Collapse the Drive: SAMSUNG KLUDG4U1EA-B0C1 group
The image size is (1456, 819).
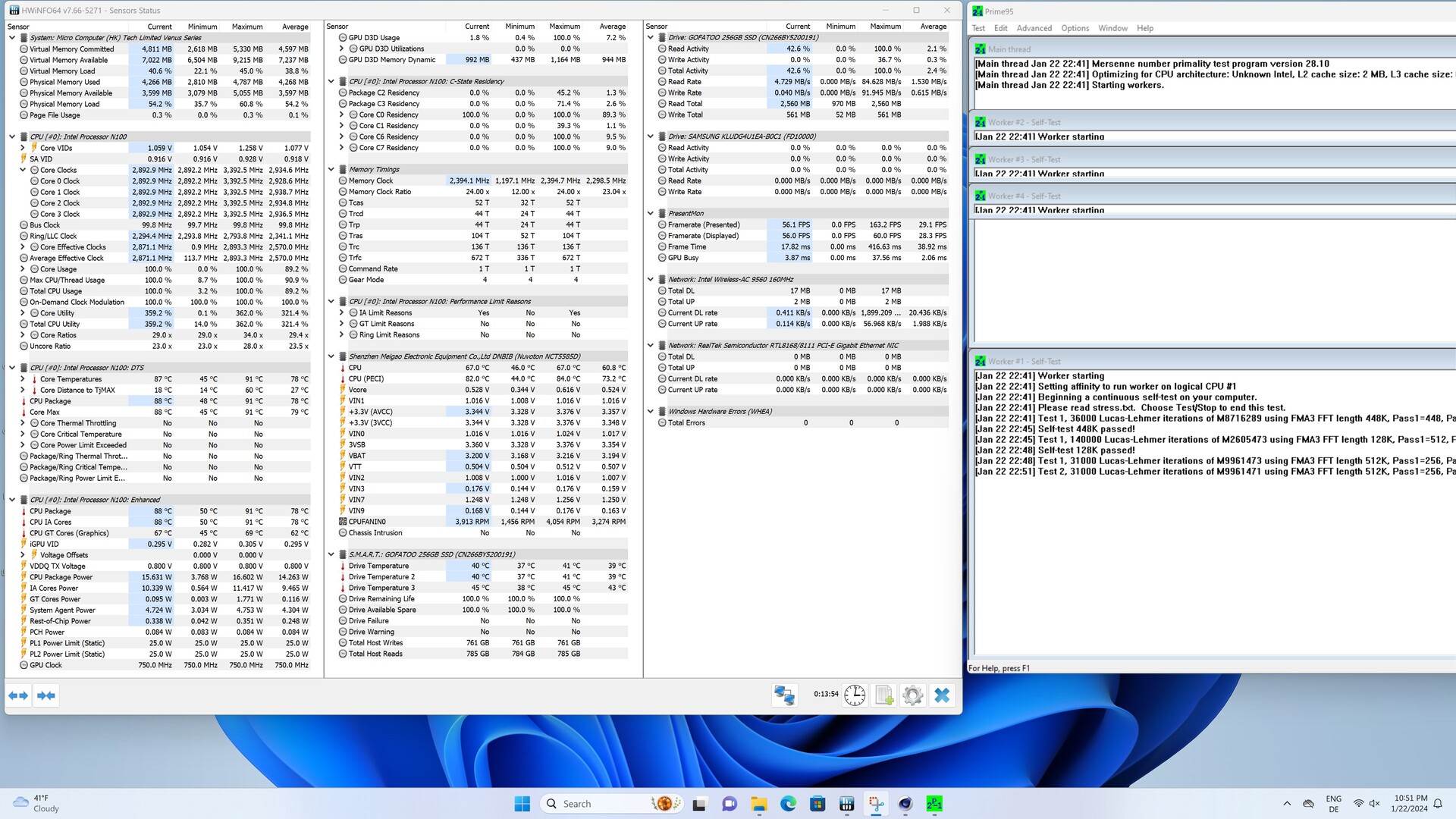[651, 136]
